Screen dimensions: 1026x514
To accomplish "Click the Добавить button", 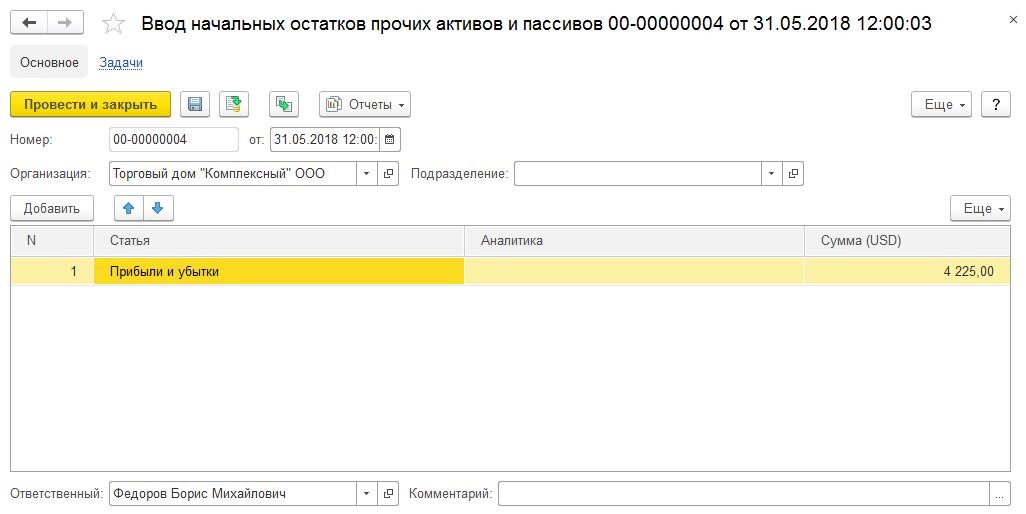I will click(52, 209).
